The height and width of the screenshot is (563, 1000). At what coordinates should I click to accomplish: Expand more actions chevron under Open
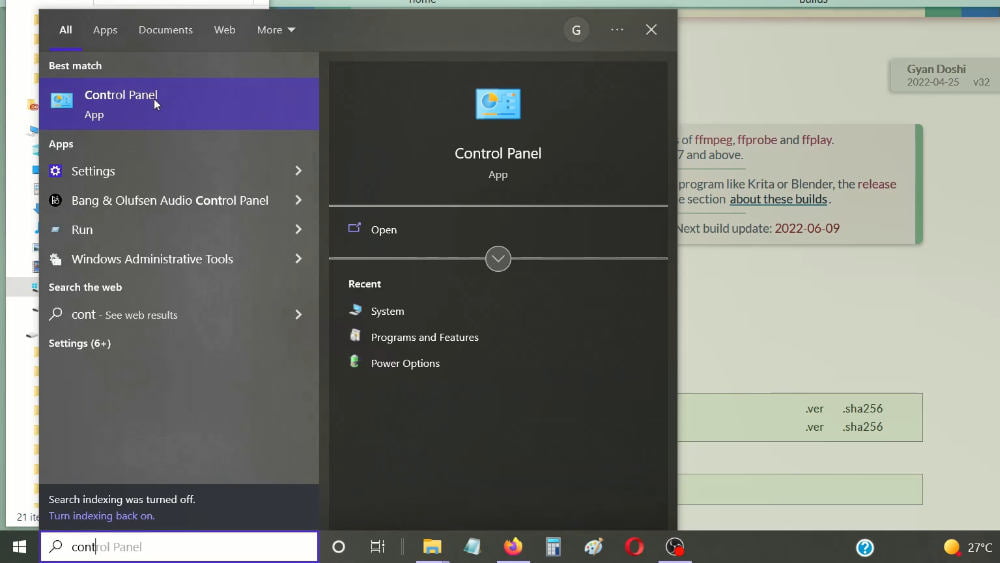[498, 259]
